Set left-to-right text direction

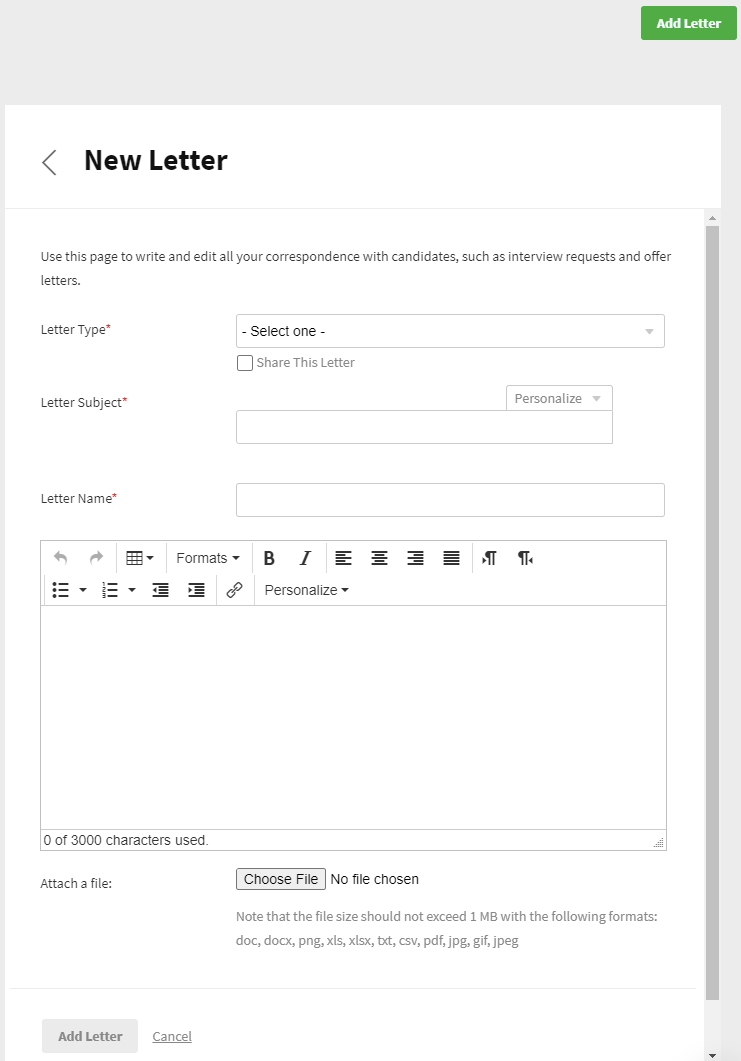(489, 558)
